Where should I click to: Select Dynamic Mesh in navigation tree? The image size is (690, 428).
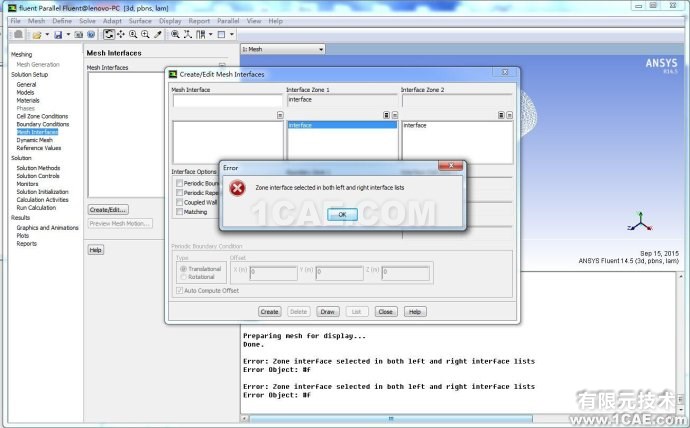pyautogui.click(x=34, y=140)
